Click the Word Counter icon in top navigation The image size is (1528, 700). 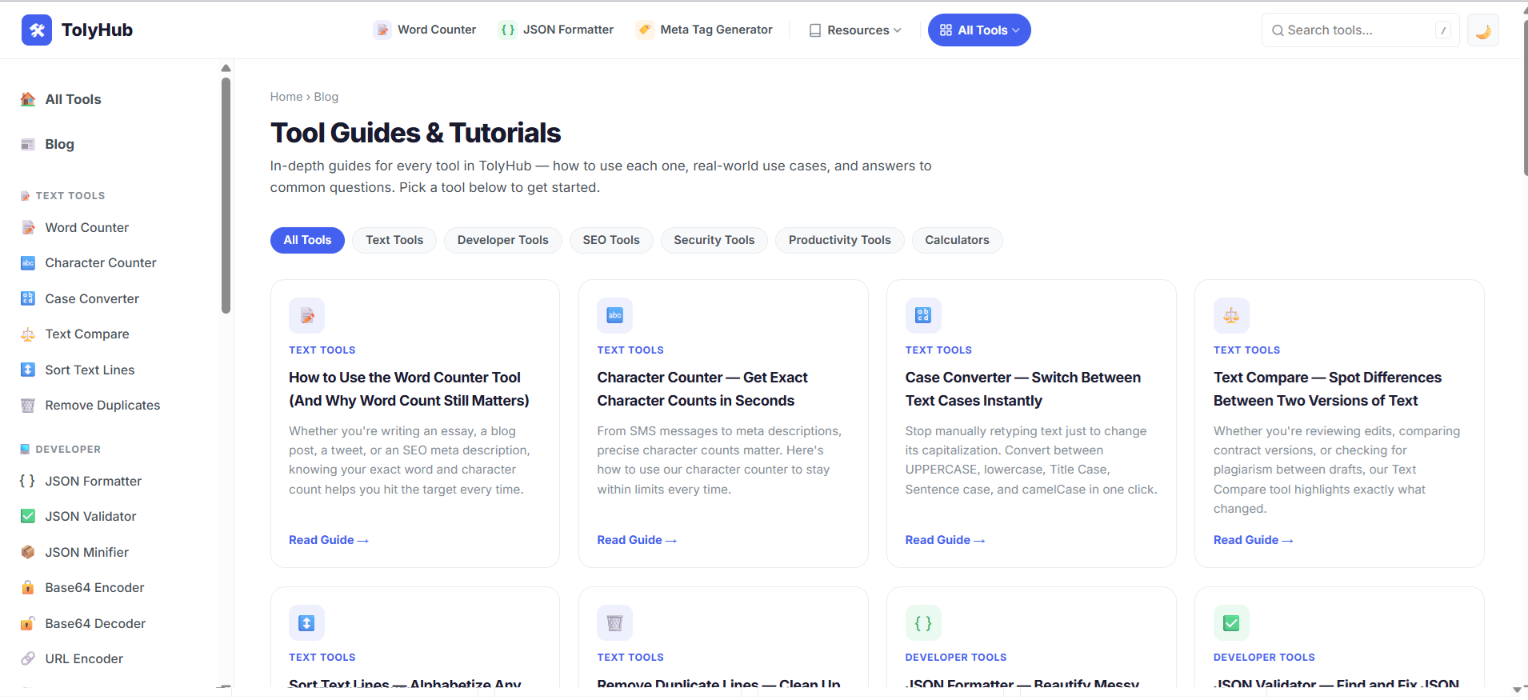point(382,30)
